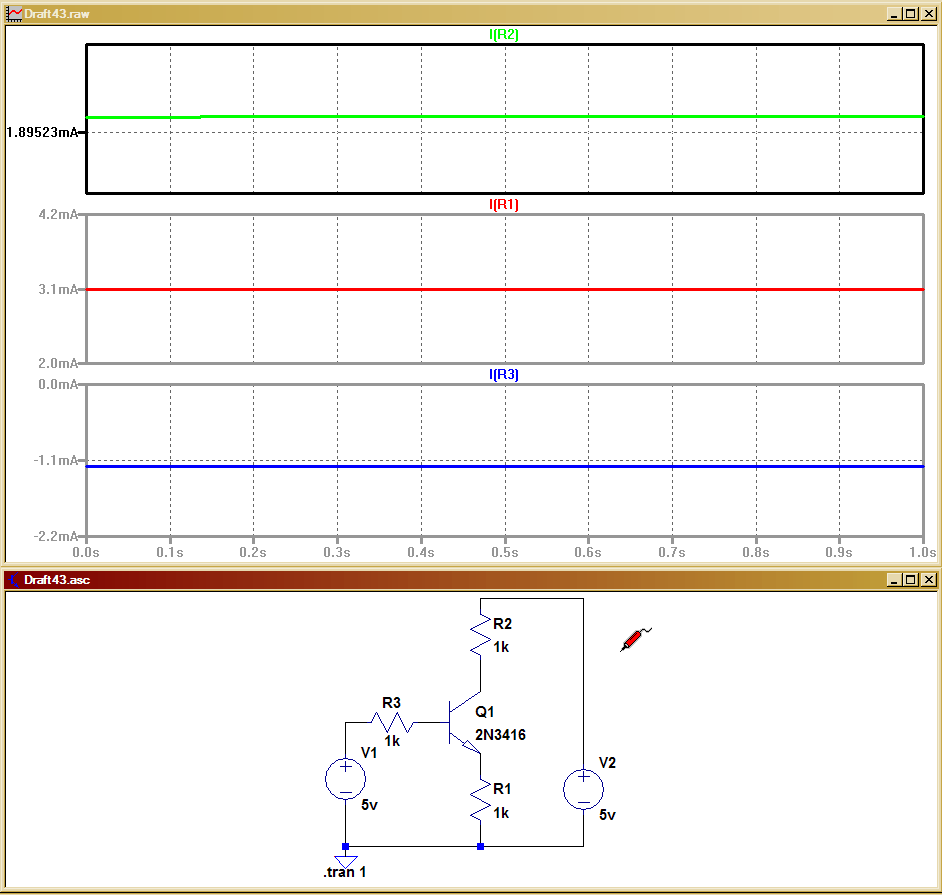Close the Draft43.asc window
The image size is (942, 895).
point(928,580)
